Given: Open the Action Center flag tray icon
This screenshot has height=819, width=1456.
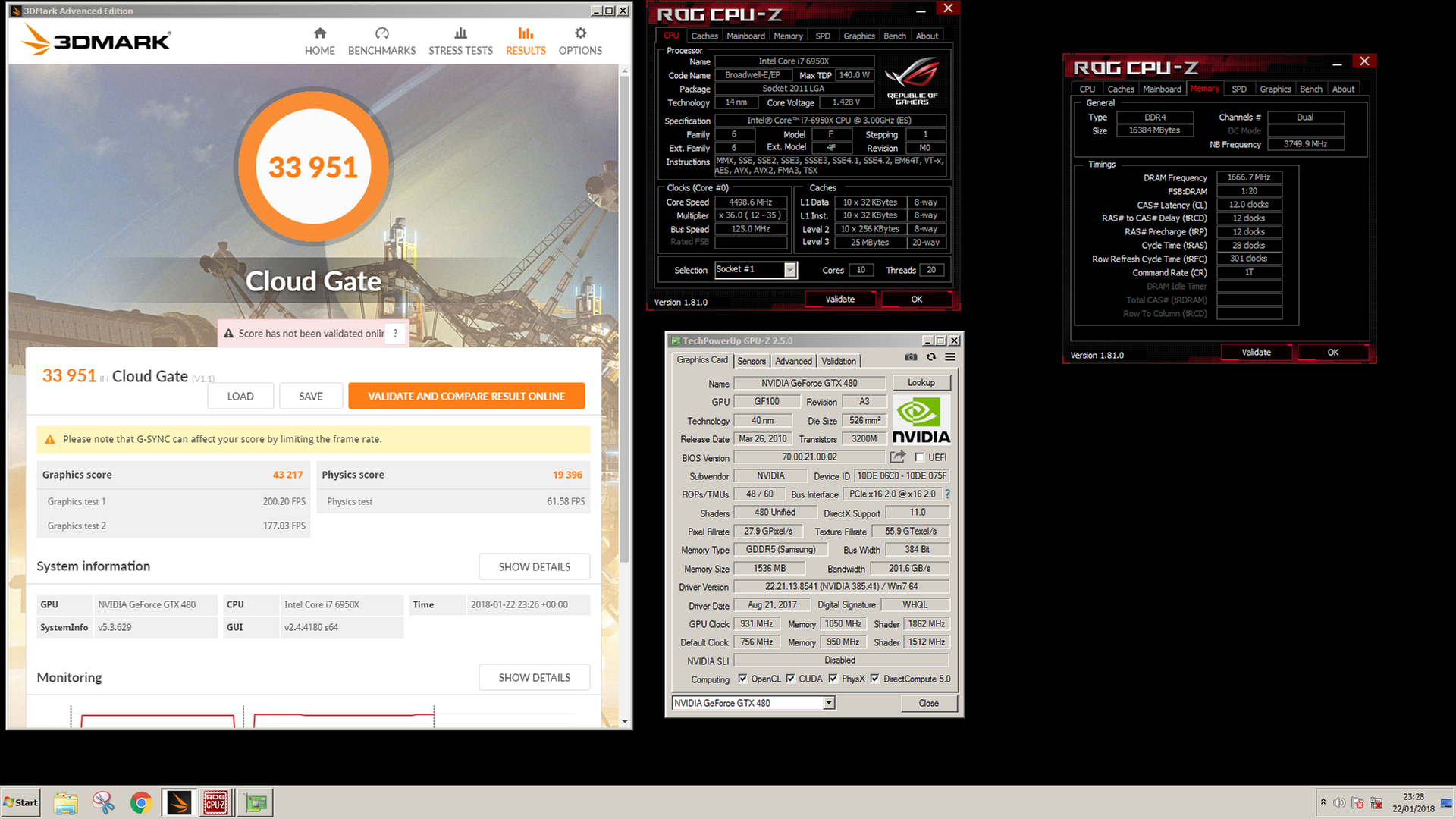Looking at the screenshot, I should point(1357,802).
